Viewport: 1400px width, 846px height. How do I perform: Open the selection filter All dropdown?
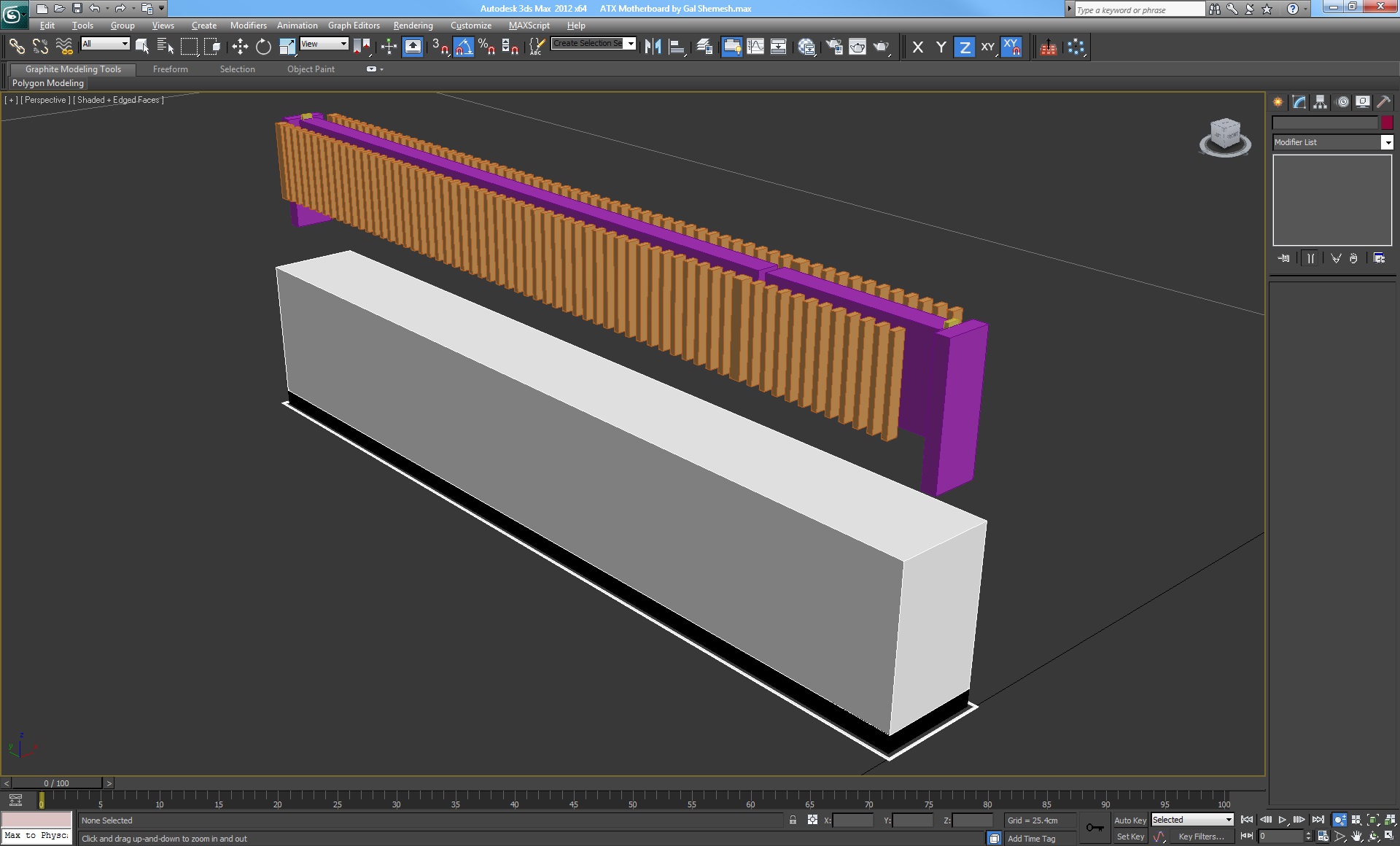click(x=105, y=44)
